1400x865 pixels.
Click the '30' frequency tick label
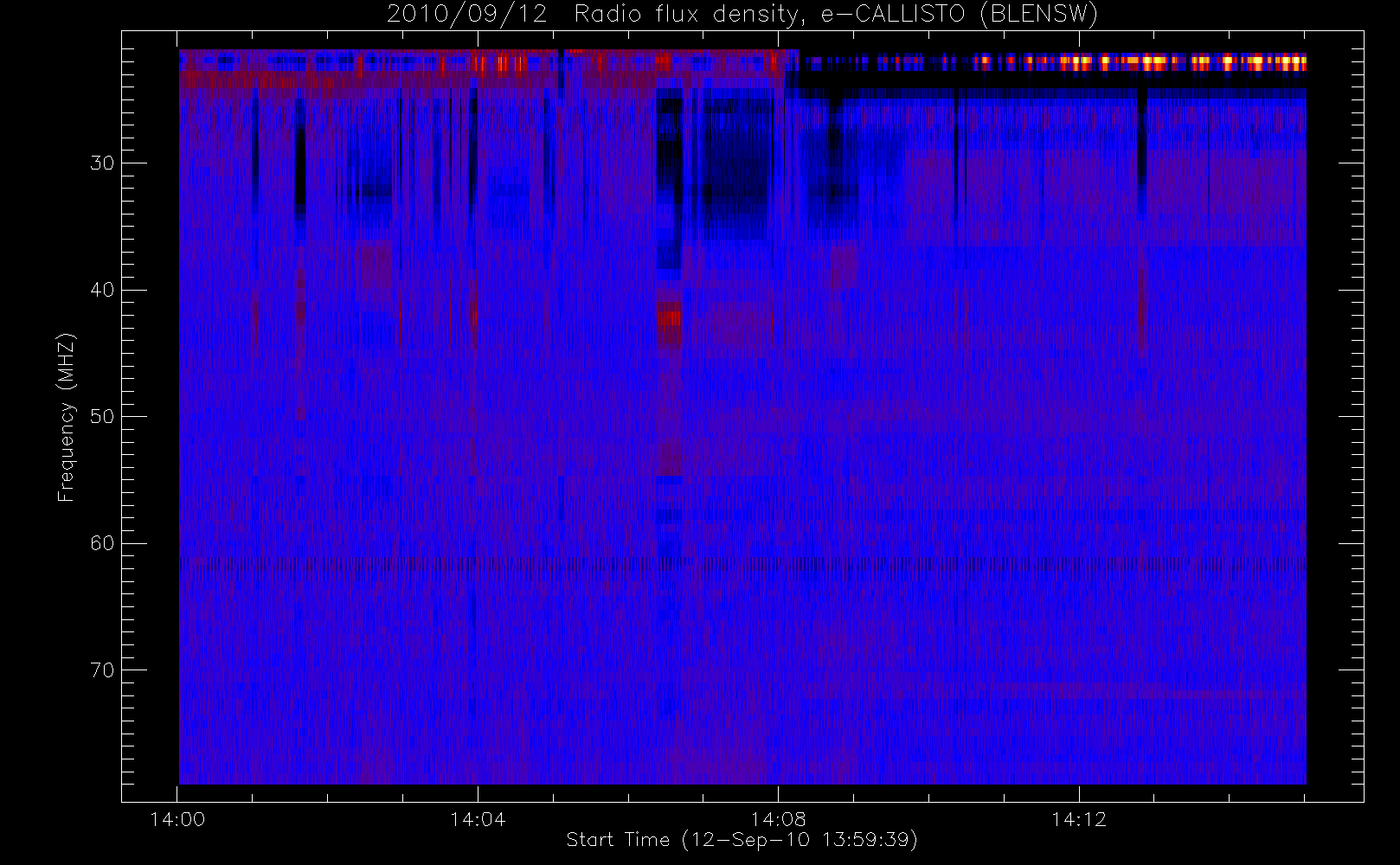coord(102,163)
